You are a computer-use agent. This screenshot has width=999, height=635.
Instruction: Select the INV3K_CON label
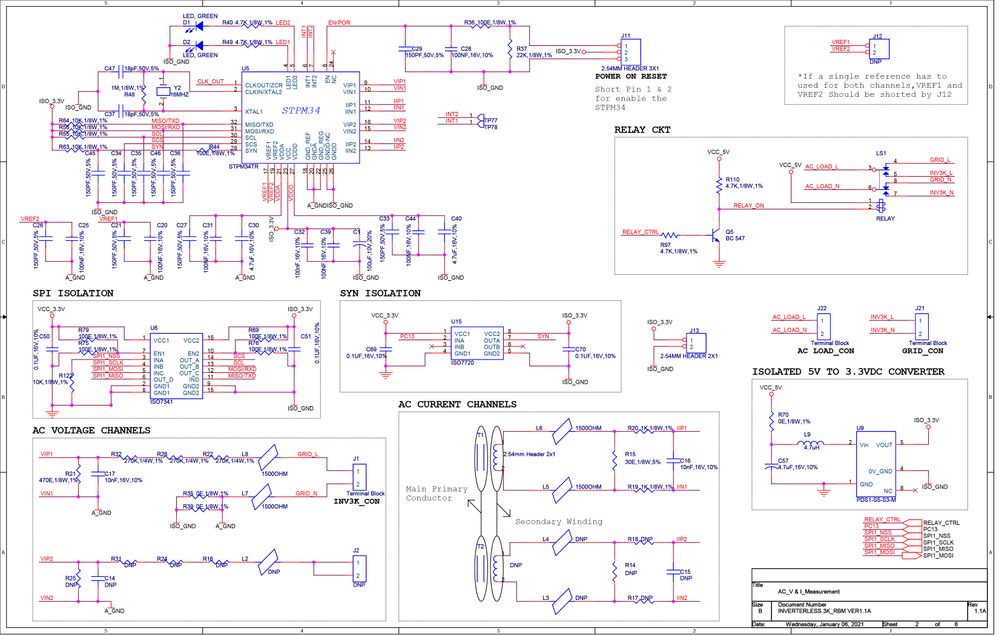357,502
